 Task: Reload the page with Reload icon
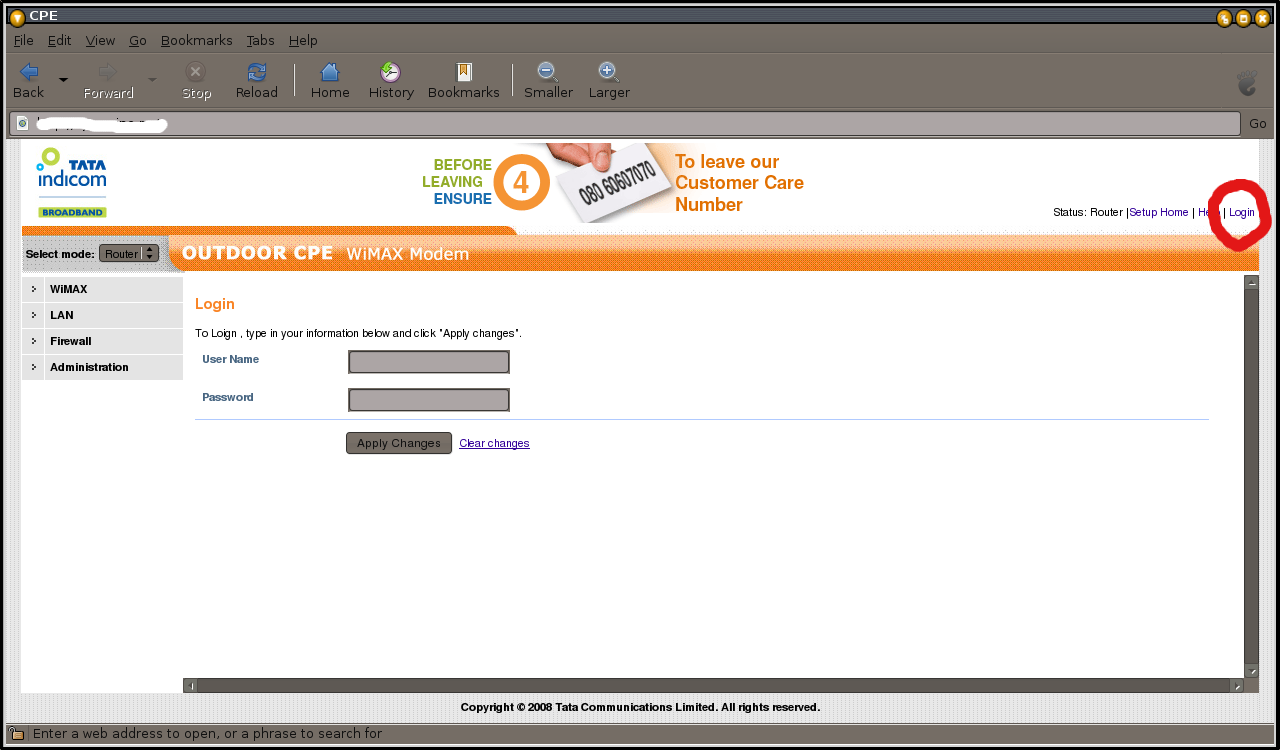pos(257,72)
